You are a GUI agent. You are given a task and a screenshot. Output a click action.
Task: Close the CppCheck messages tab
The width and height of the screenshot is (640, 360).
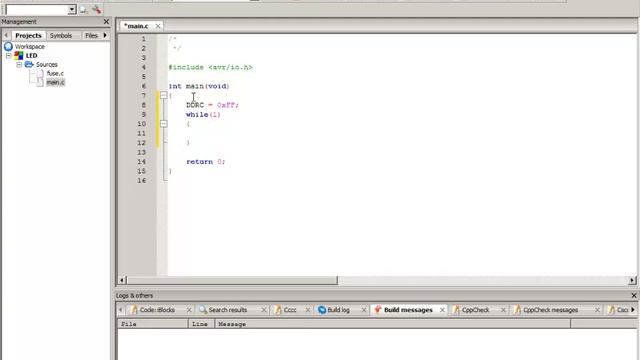pos(597,310)
